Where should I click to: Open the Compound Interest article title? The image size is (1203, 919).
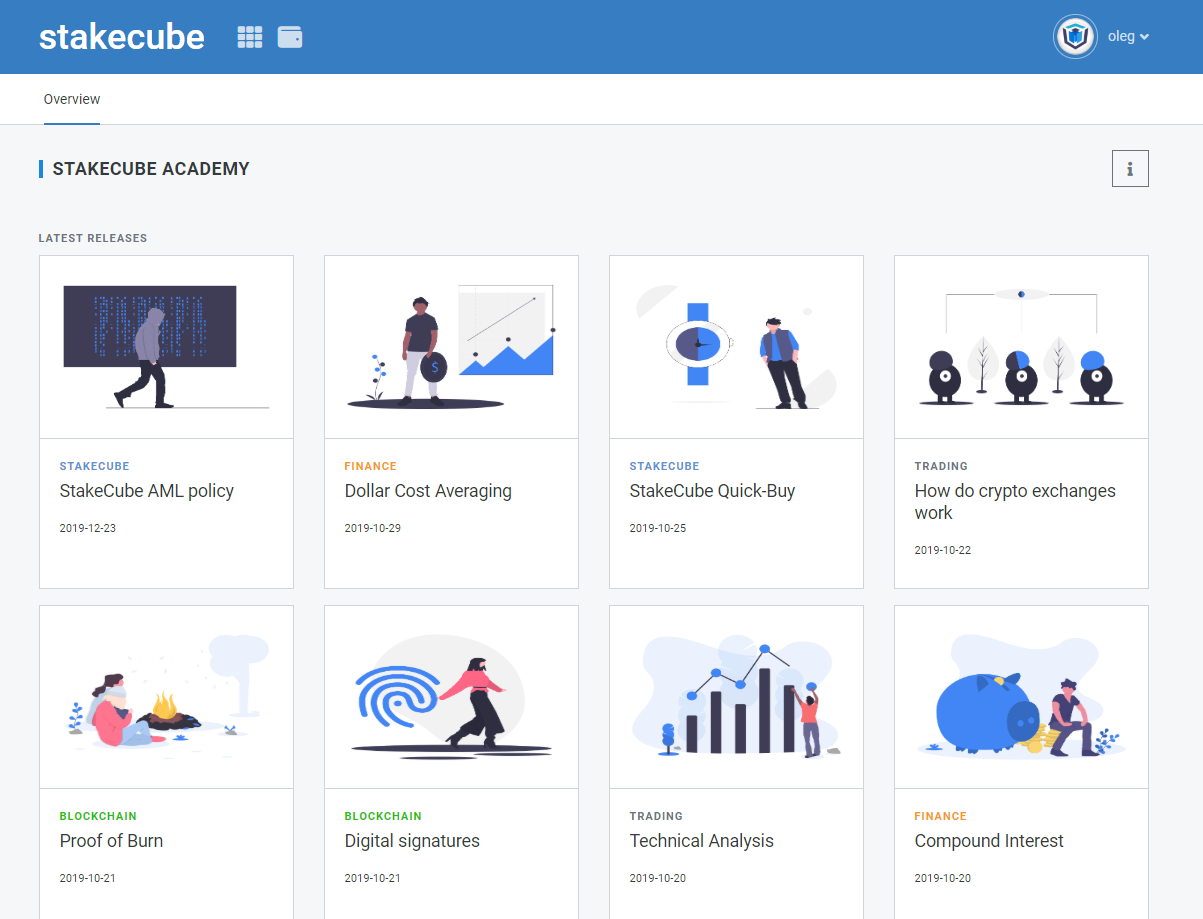click(989, 841)
